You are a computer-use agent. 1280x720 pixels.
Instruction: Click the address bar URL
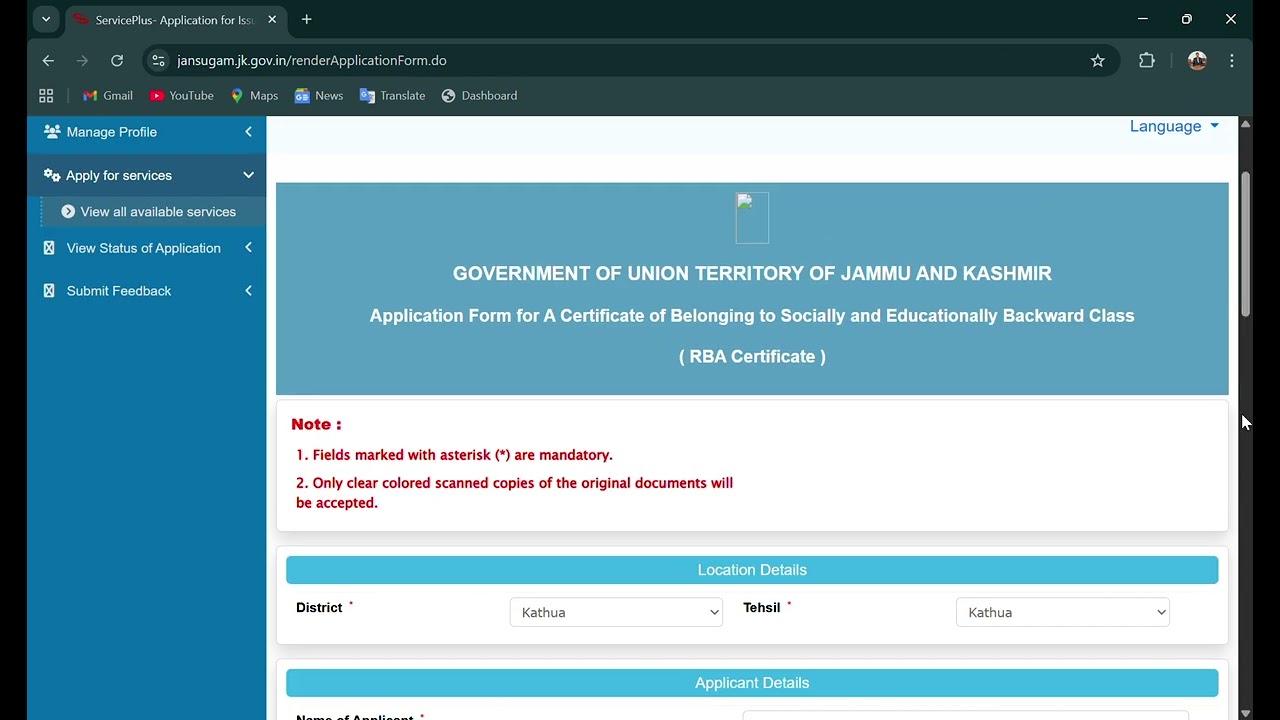coord(312,61)
